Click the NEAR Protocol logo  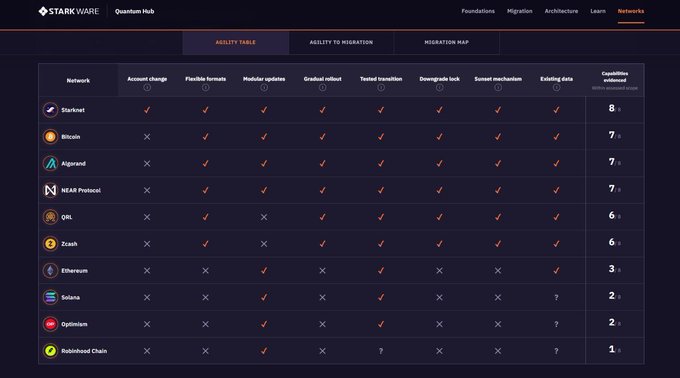pyautogui.click(x=50, y=190)
